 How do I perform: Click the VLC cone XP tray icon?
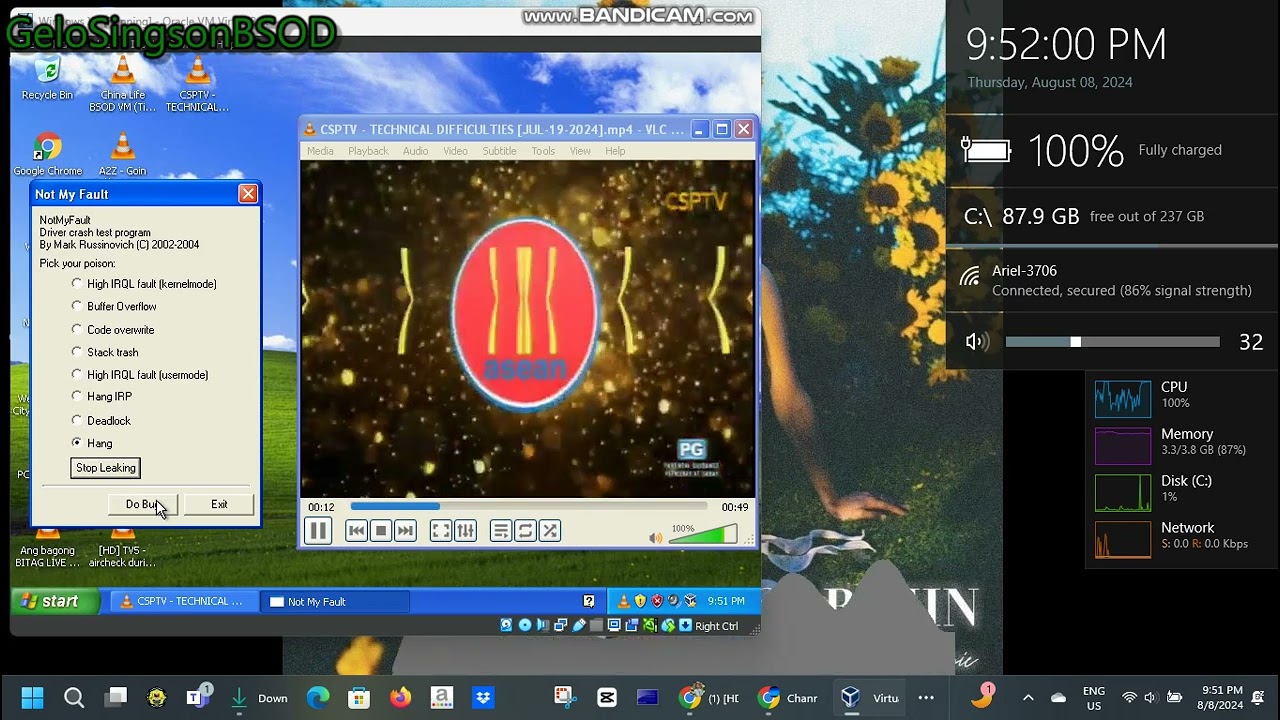[624, 601]
